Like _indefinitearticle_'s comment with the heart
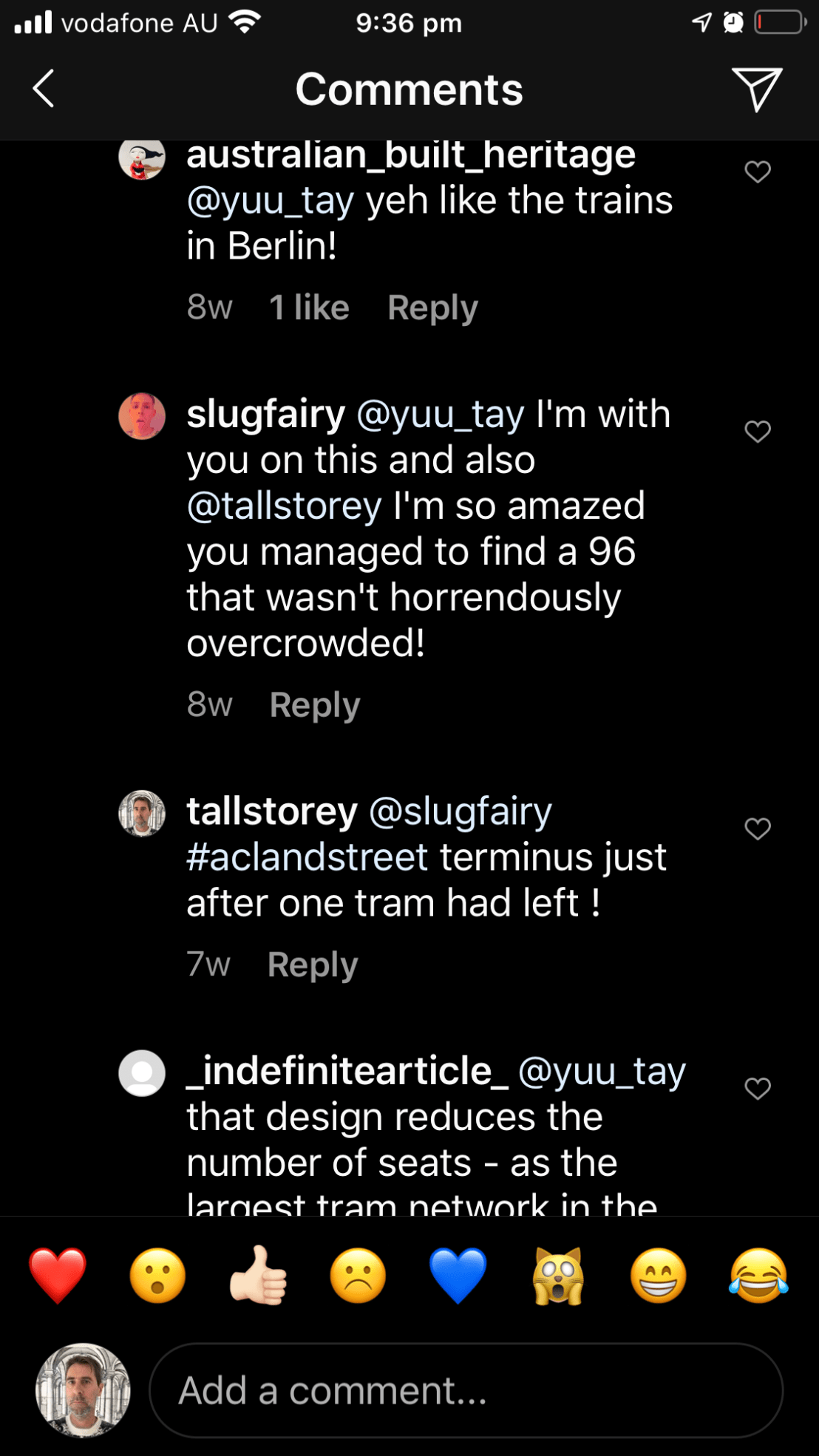Viewport: 819px width, 1456px height. click(x=758, y=1088)
